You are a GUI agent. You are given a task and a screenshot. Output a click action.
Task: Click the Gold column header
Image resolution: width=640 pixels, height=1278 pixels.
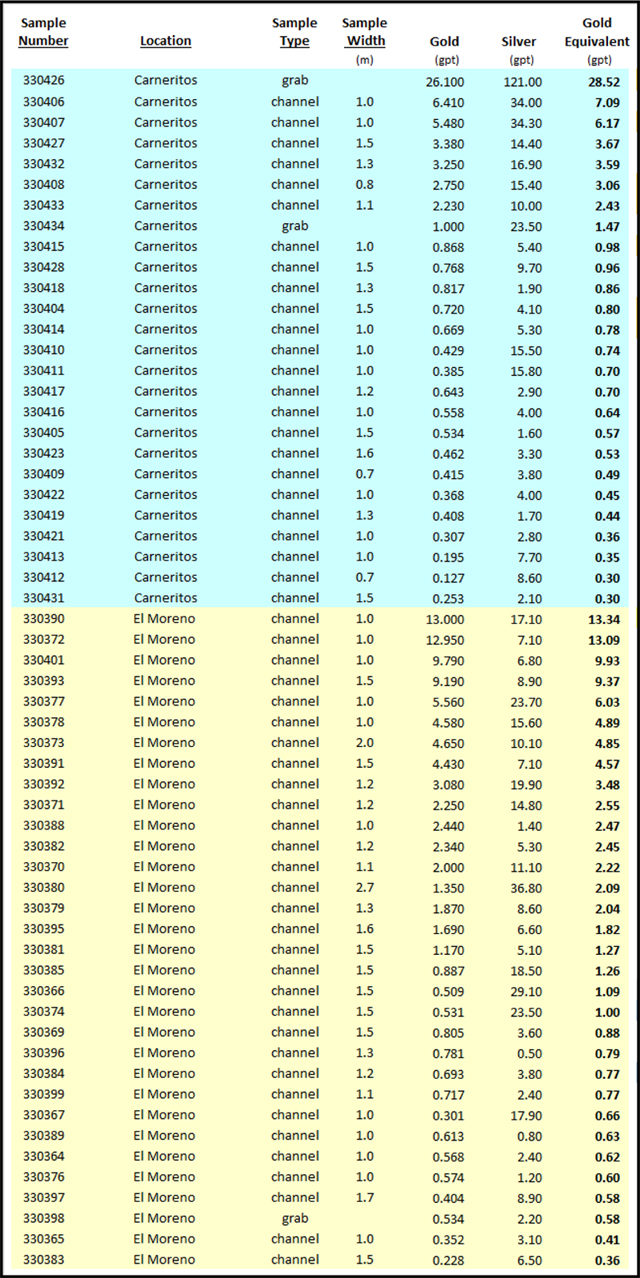tap(445, 41)
